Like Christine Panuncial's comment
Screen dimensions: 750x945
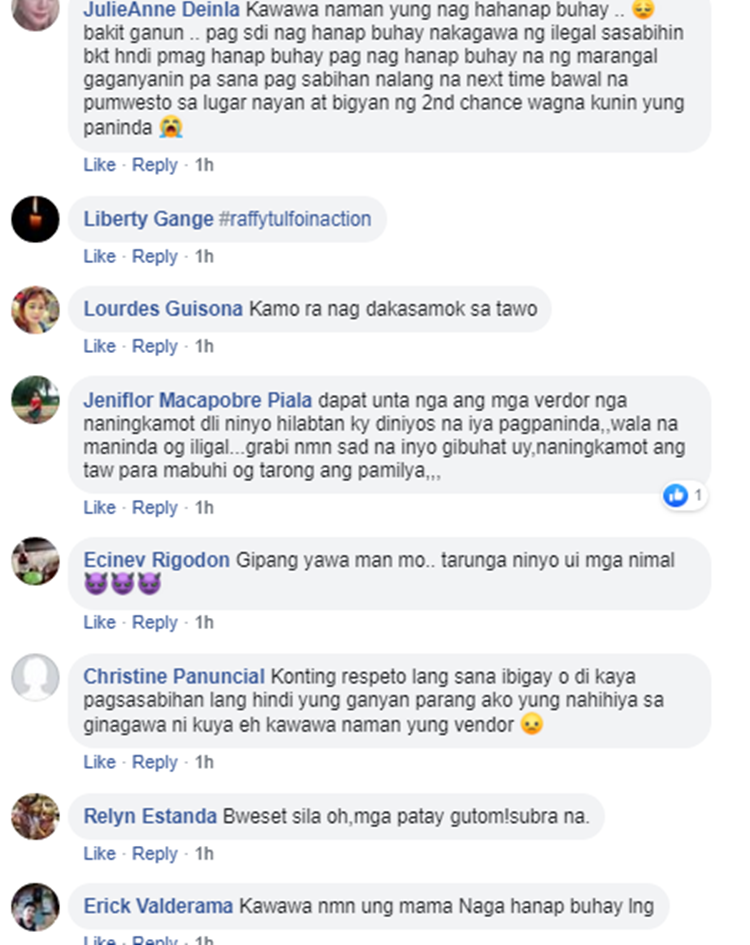click(99, 762)
